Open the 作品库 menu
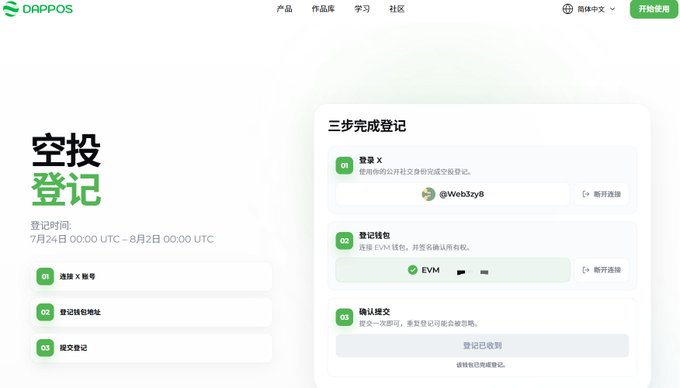Viewport: 680px width, 388px height. pos(323,9)
